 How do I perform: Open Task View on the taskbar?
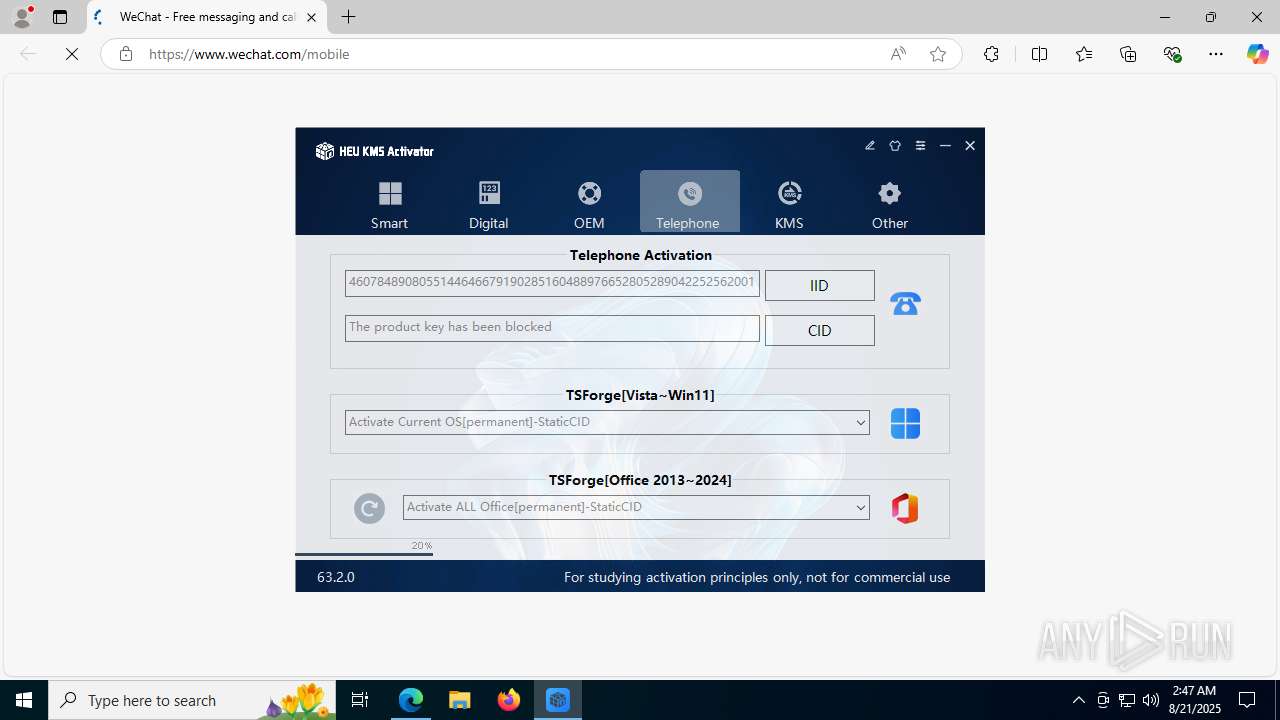point(360,700)
